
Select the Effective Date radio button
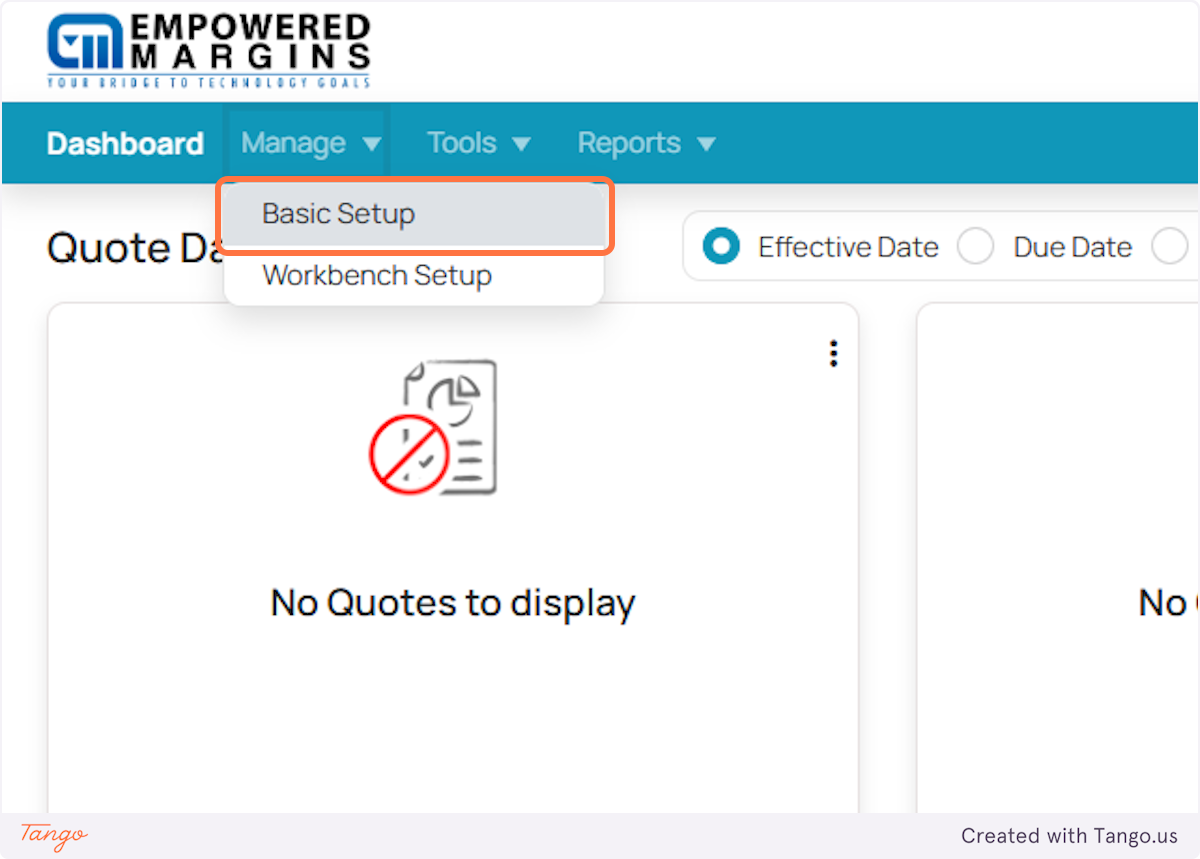click(720, 246)
